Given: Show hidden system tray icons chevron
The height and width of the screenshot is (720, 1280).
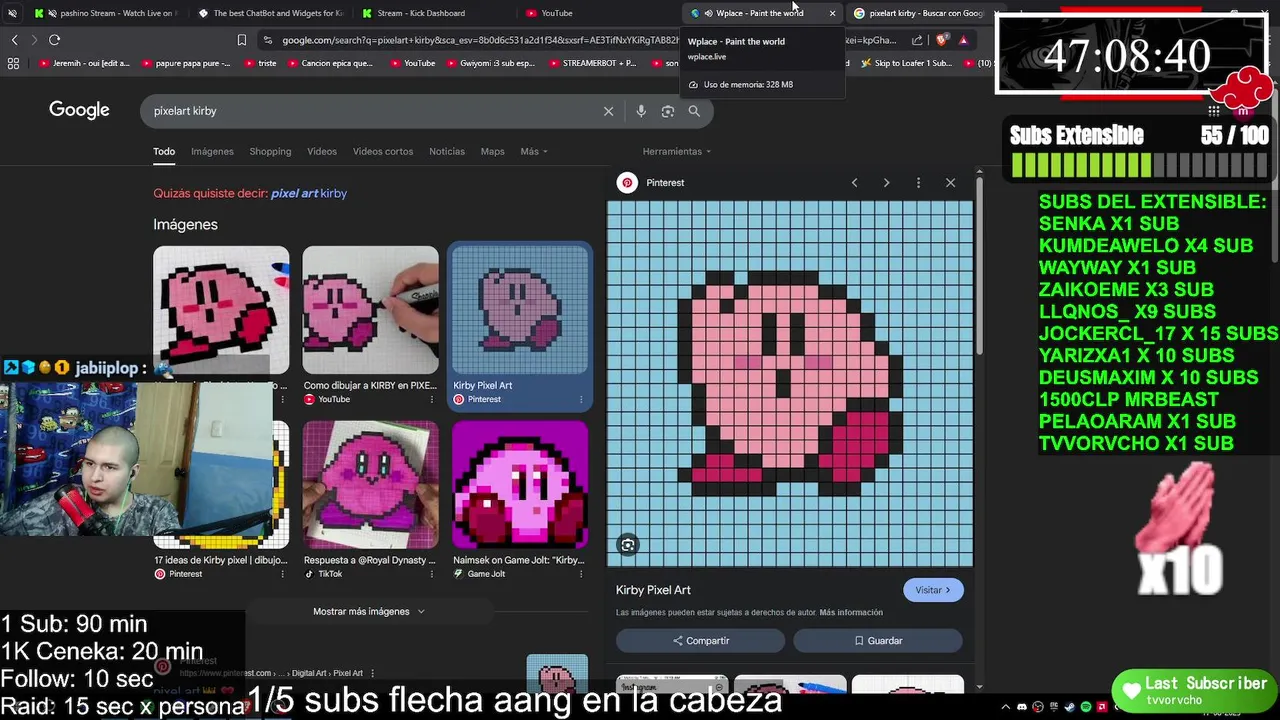Looking at the screenshot, I should [x=1006, y=708].
